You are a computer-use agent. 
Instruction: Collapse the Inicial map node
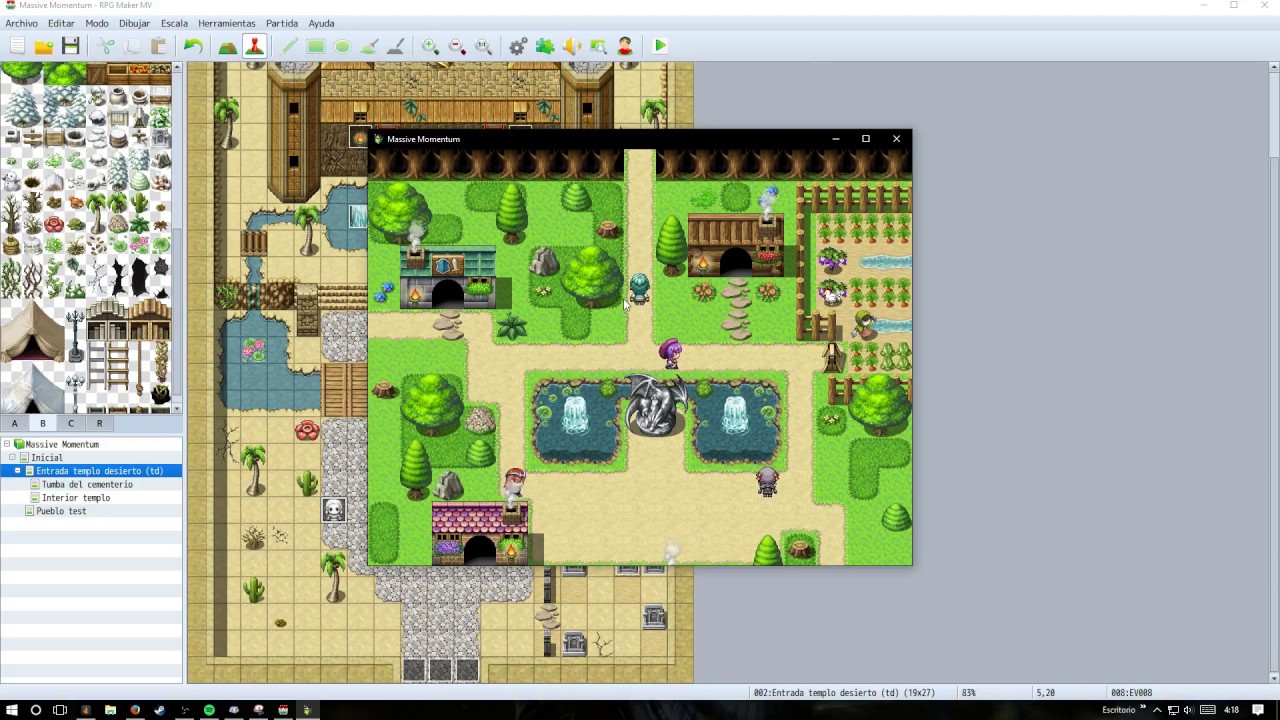click(x=13, y=457)
